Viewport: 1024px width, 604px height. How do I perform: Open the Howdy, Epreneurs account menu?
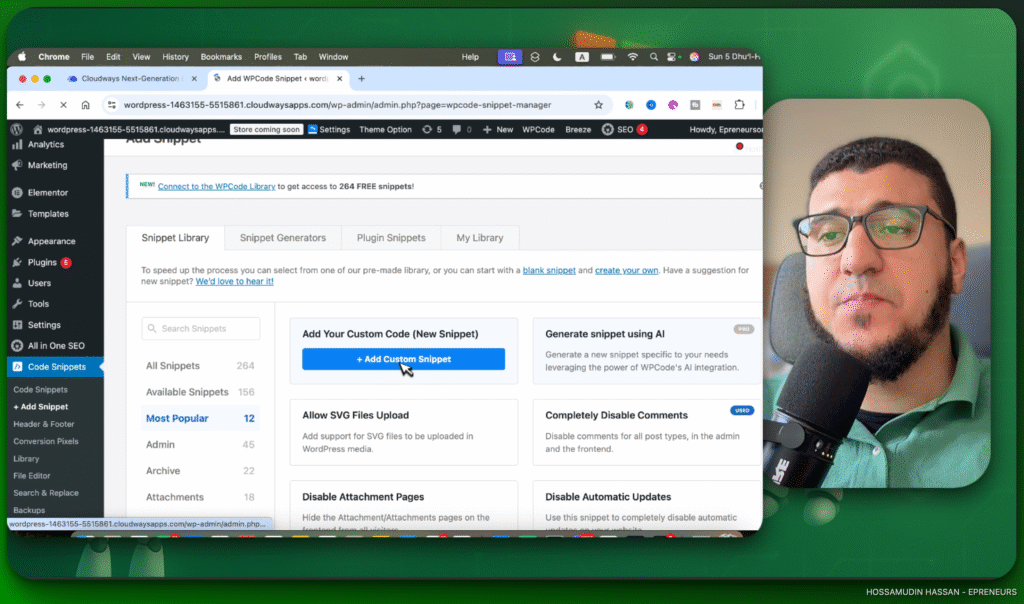pos(726,129)
